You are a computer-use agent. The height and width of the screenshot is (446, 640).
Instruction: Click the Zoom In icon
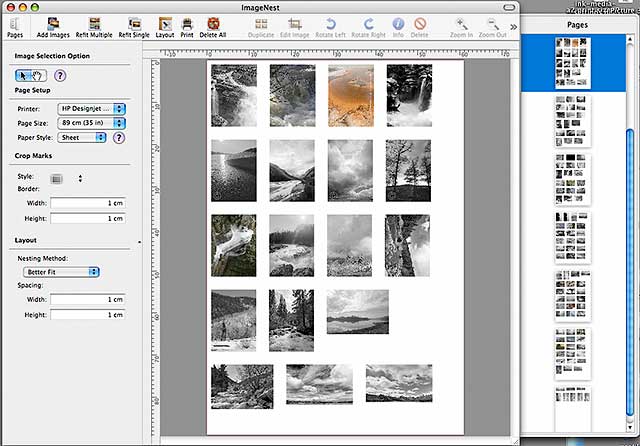461,27
